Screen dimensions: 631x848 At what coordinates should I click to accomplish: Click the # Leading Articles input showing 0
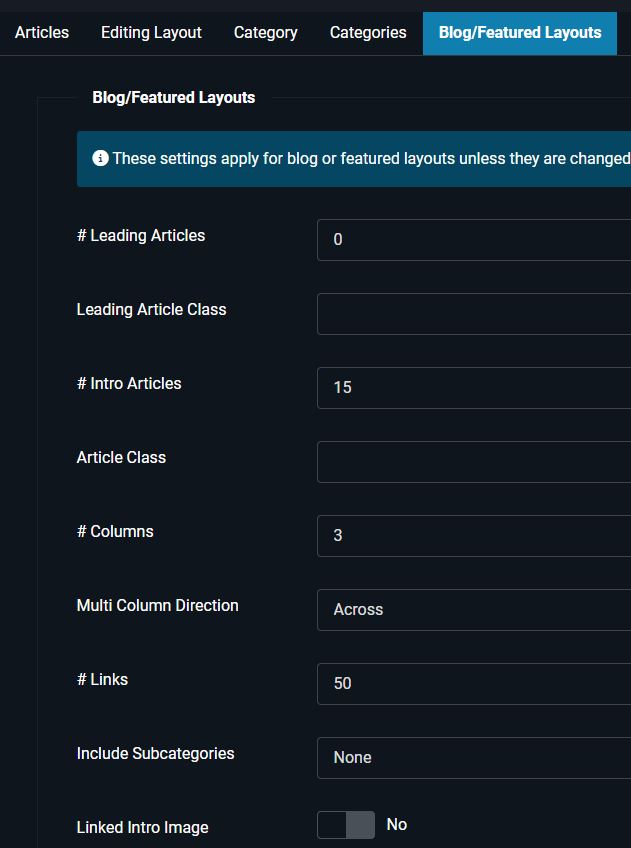tap(472, 239)
